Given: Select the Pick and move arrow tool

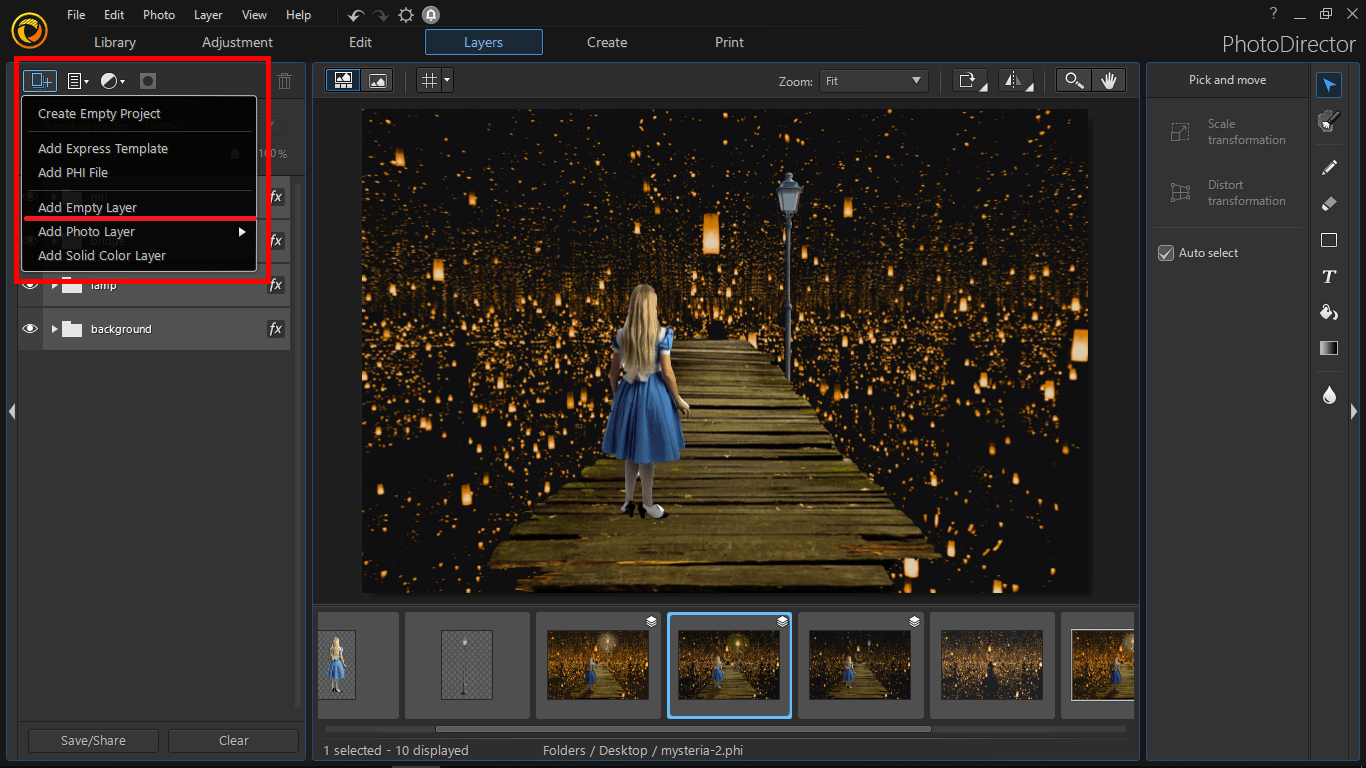Looking at the screenshot, I should pyautogui.click(x=1329, y=86).
